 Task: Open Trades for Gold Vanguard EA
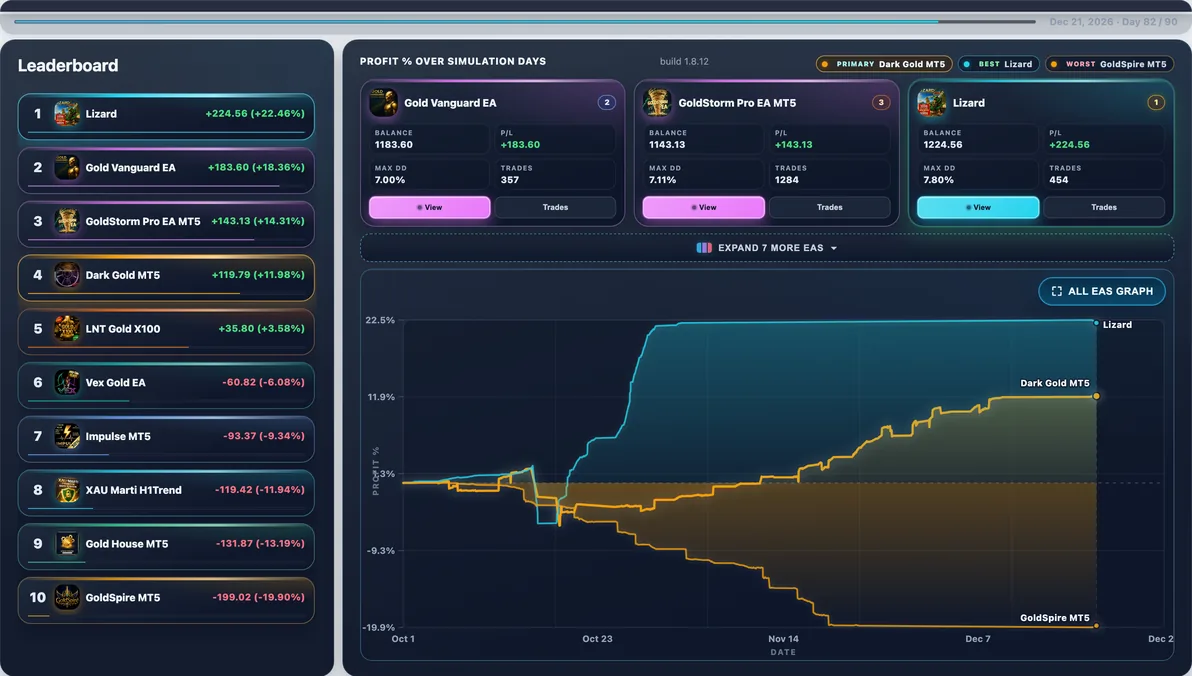555,208
